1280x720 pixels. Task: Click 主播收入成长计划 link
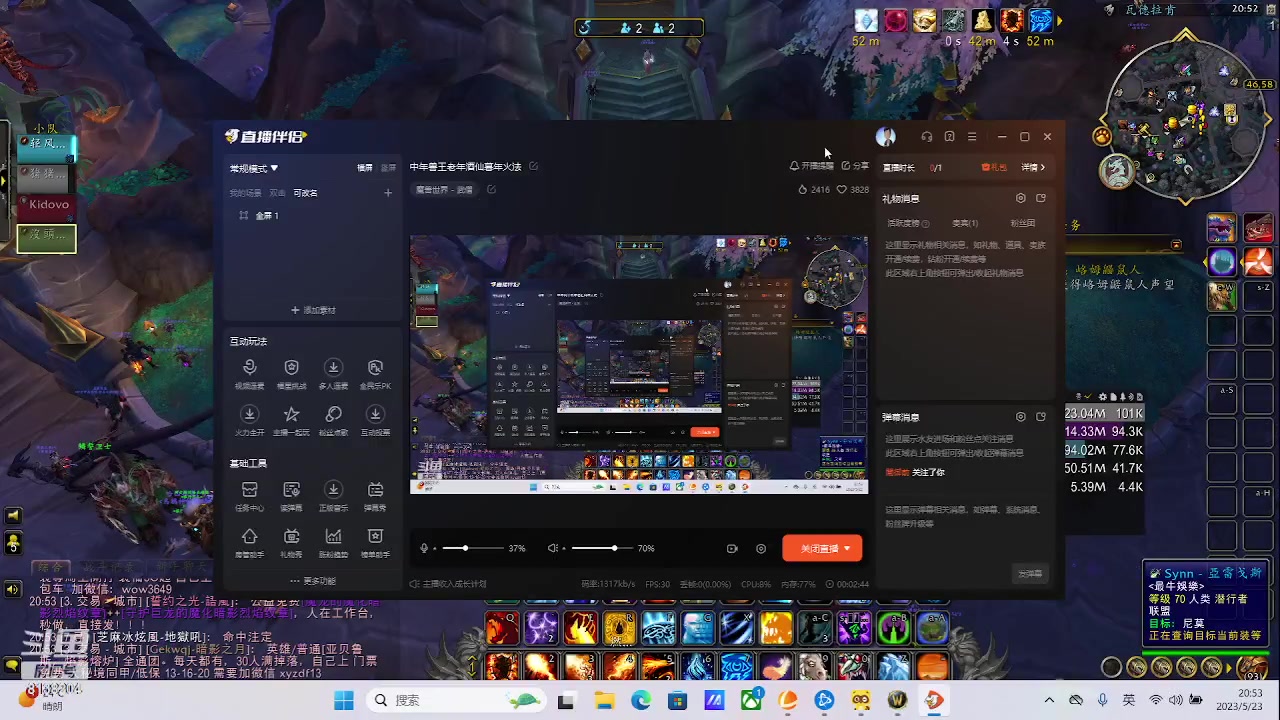coord(448,584)
